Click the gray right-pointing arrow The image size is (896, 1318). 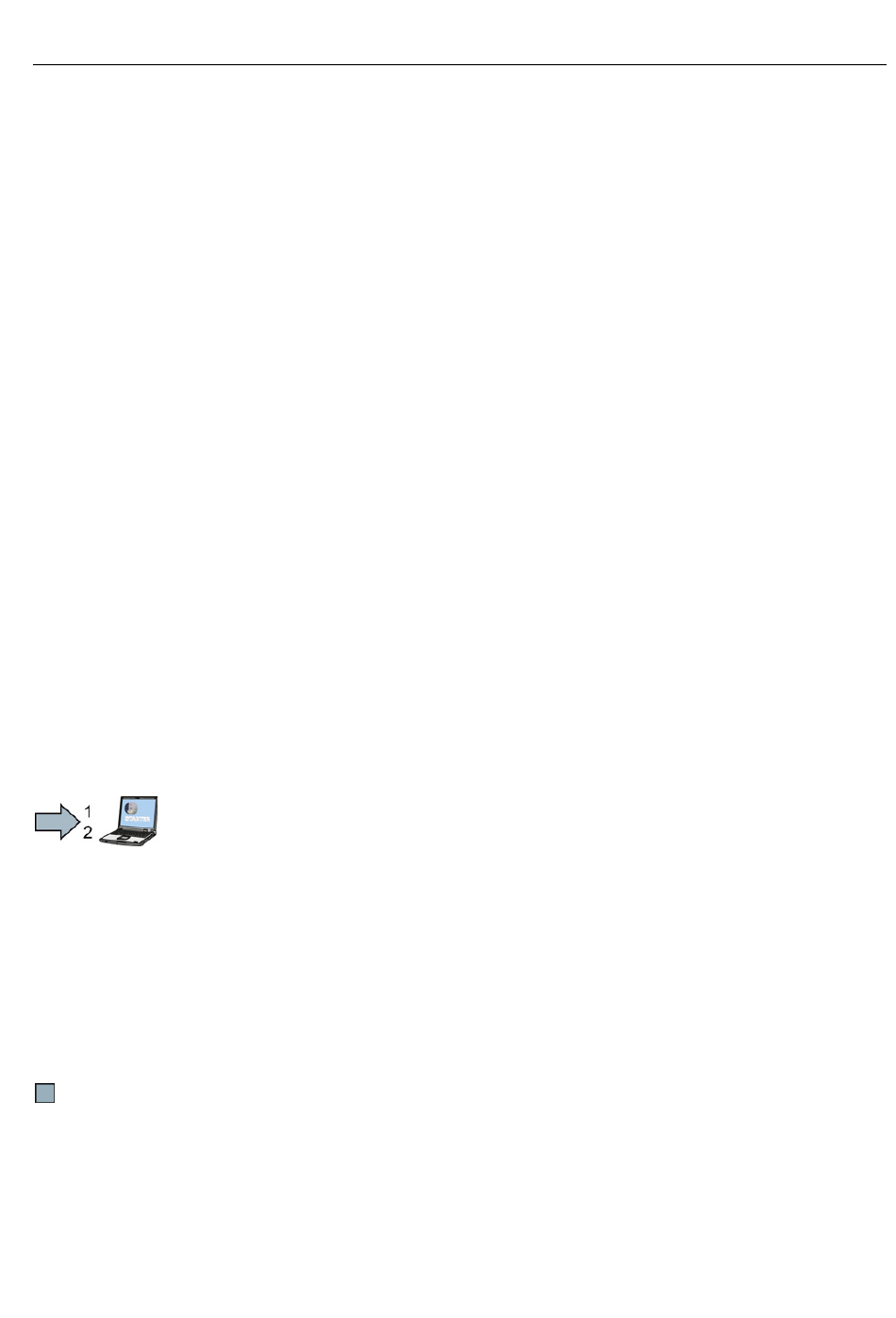point(58,821)
